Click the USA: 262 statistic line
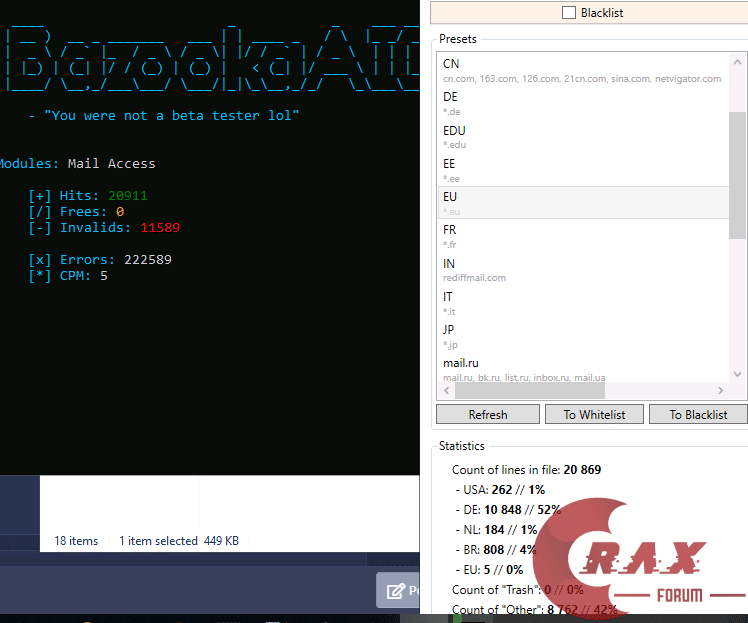748x623 pixels. tap(500, 490)
